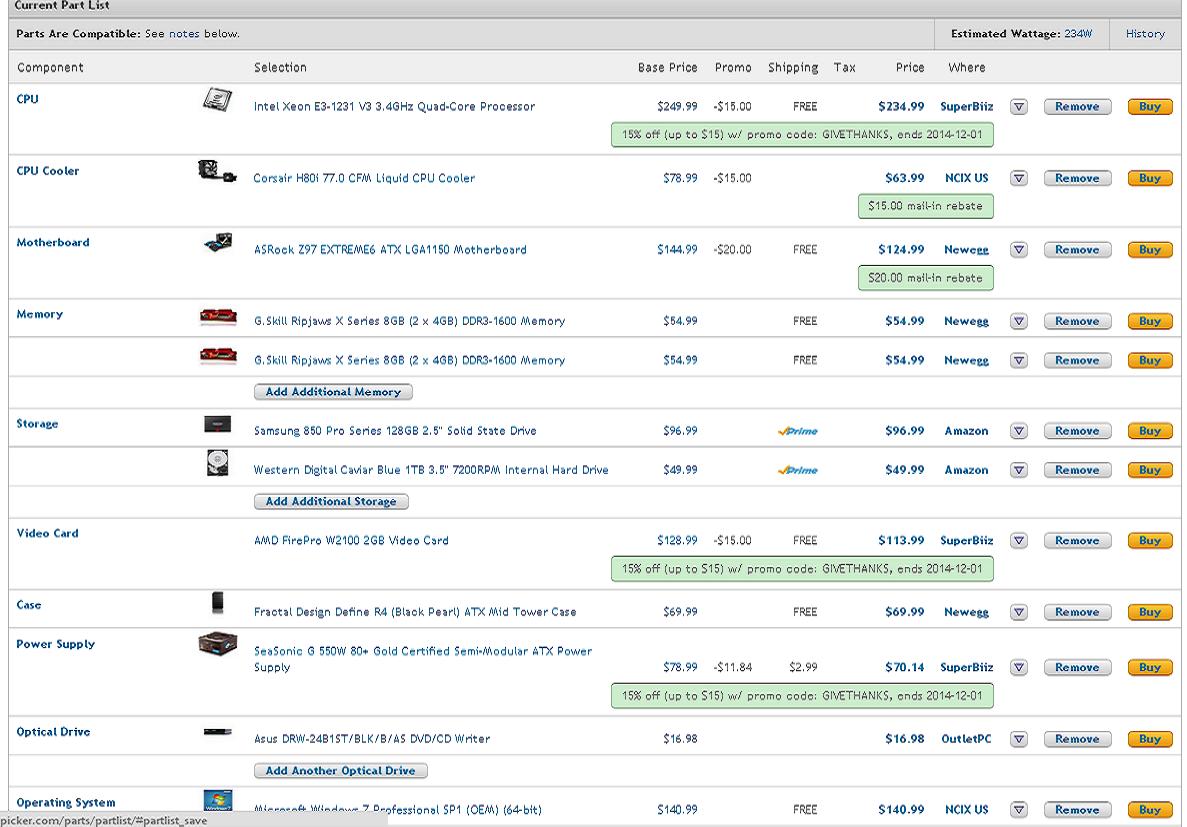Image resolution: width=1187 pixels, height=827 pixels.
Task: Click the Samsung 850 Pro SSD thumbnail
Action: coord(218,424)
